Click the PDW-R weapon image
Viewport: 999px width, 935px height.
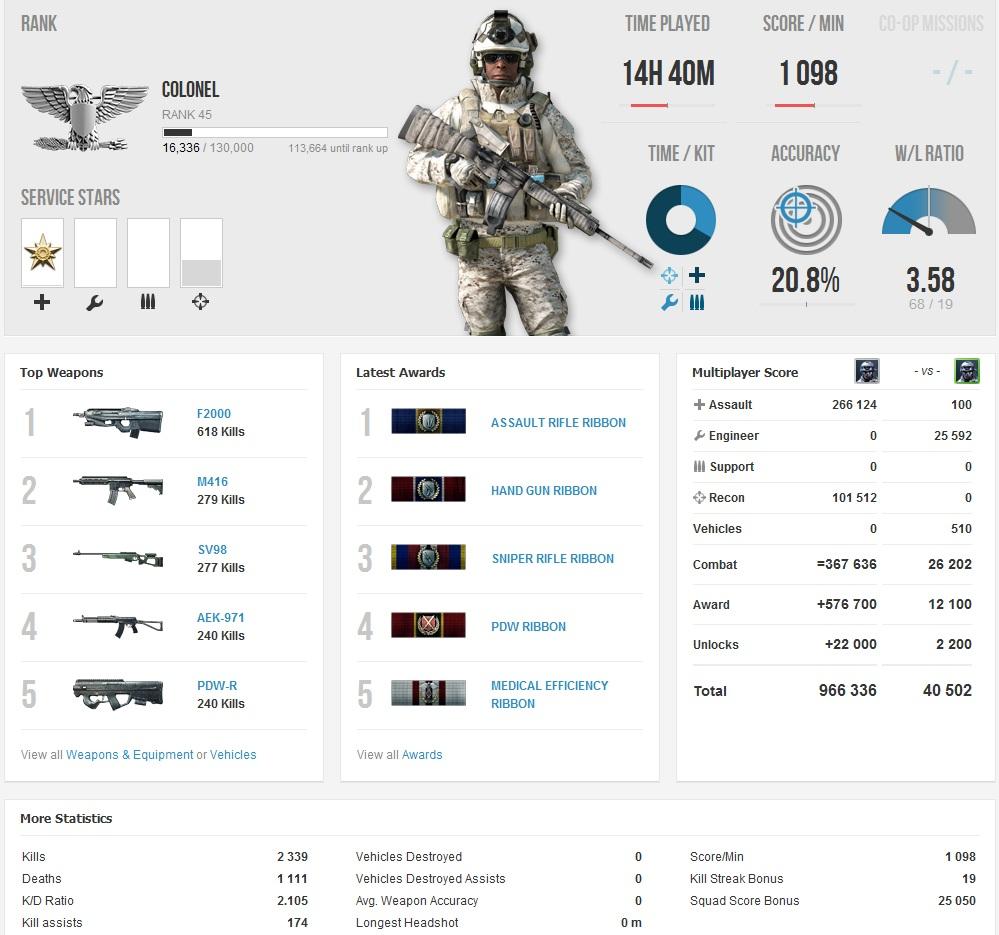[118, 694]
